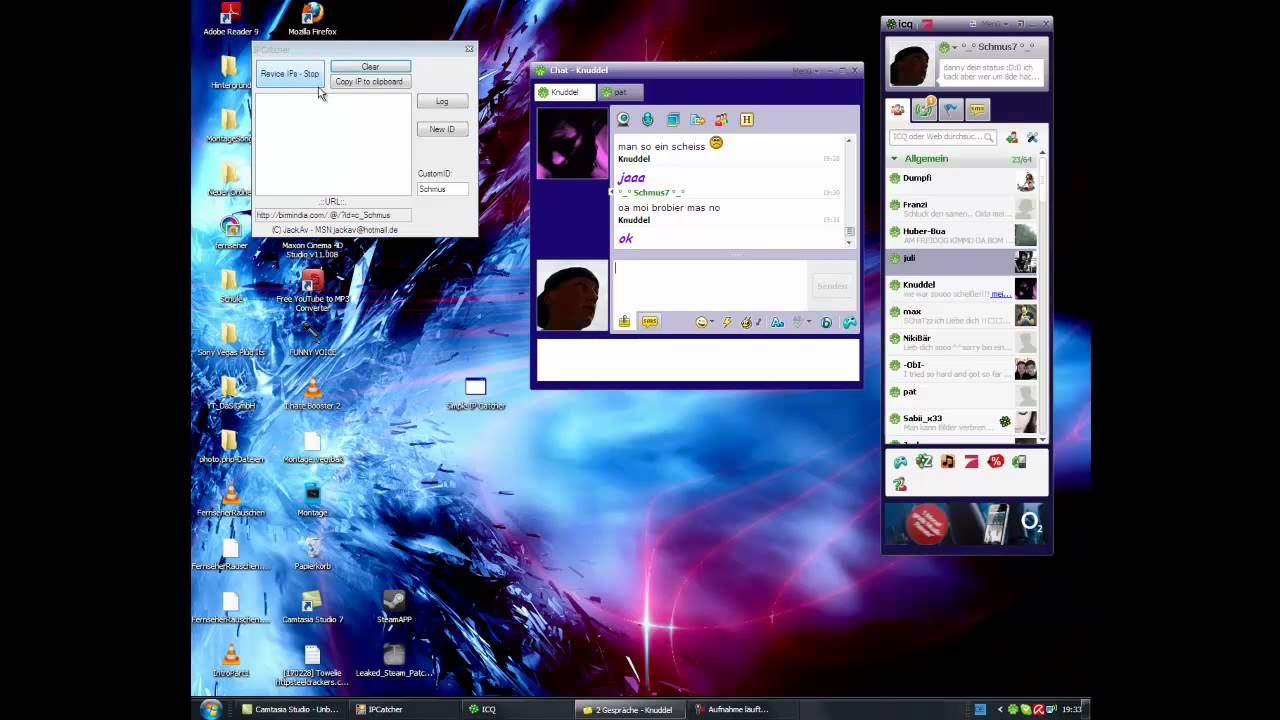Open the chat history H icon
1280x720 pixels.
coord(746,120)
